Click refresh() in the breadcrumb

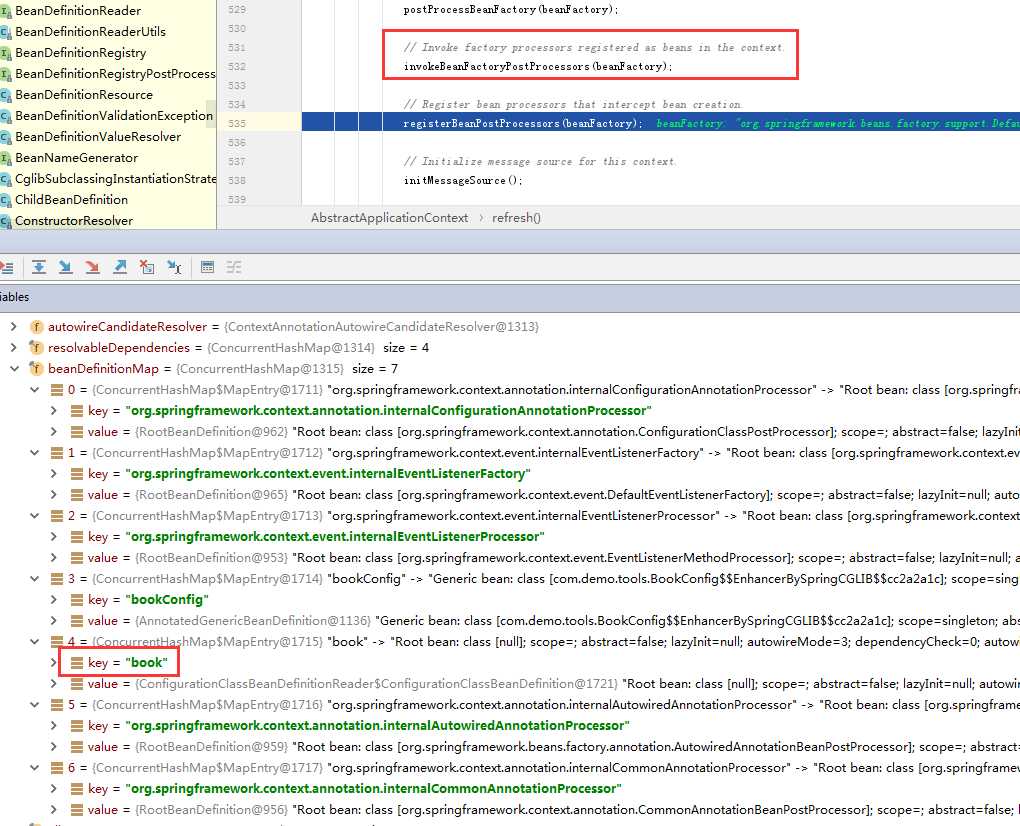pyautogui.click(x=517, y=218)
